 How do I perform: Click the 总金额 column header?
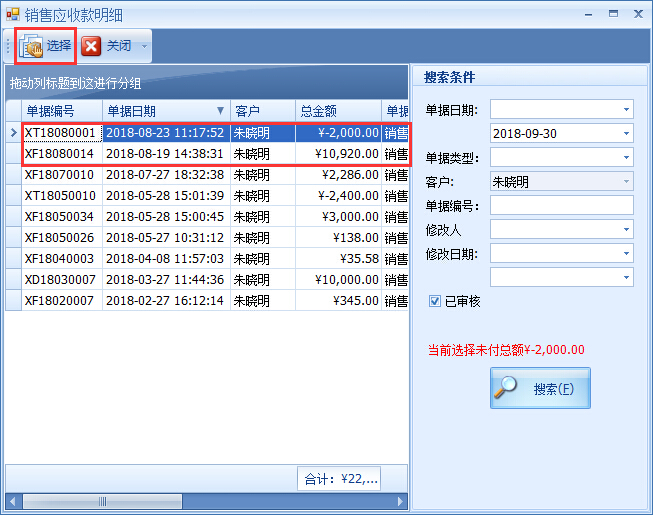337,111
